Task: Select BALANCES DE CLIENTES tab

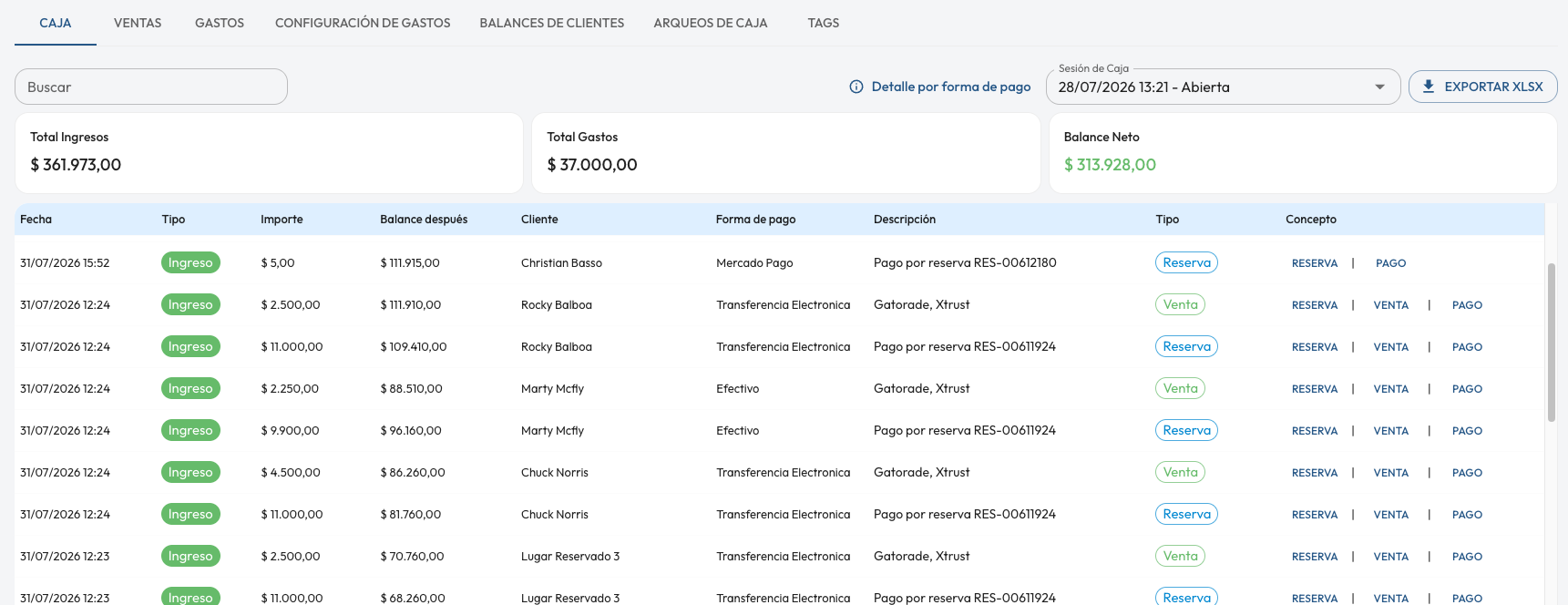Action: (x=552, y=23)
